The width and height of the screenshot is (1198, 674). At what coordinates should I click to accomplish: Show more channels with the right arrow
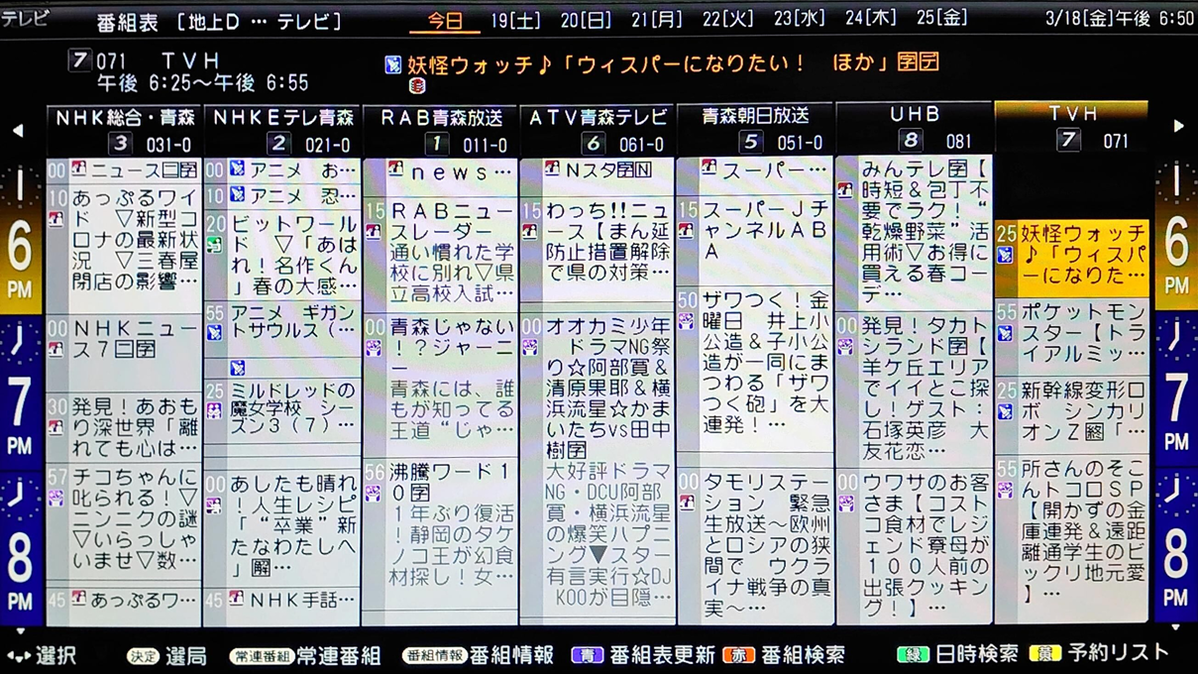point(1178,125)
